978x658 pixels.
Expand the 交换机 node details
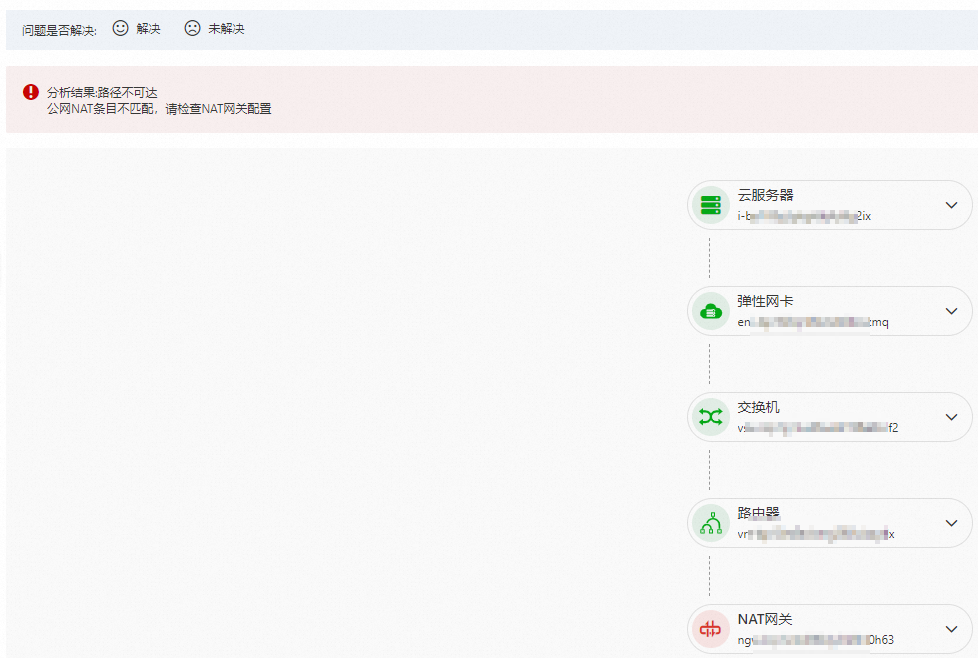tap(951, 417)
